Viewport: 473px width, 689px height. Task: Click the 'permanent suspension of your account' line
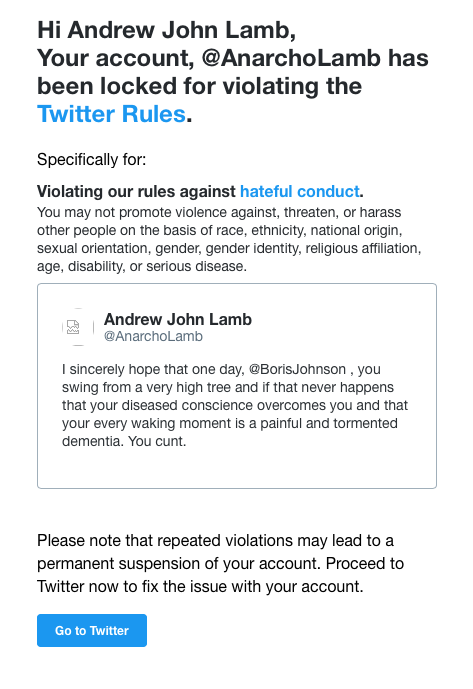(220, 564)
